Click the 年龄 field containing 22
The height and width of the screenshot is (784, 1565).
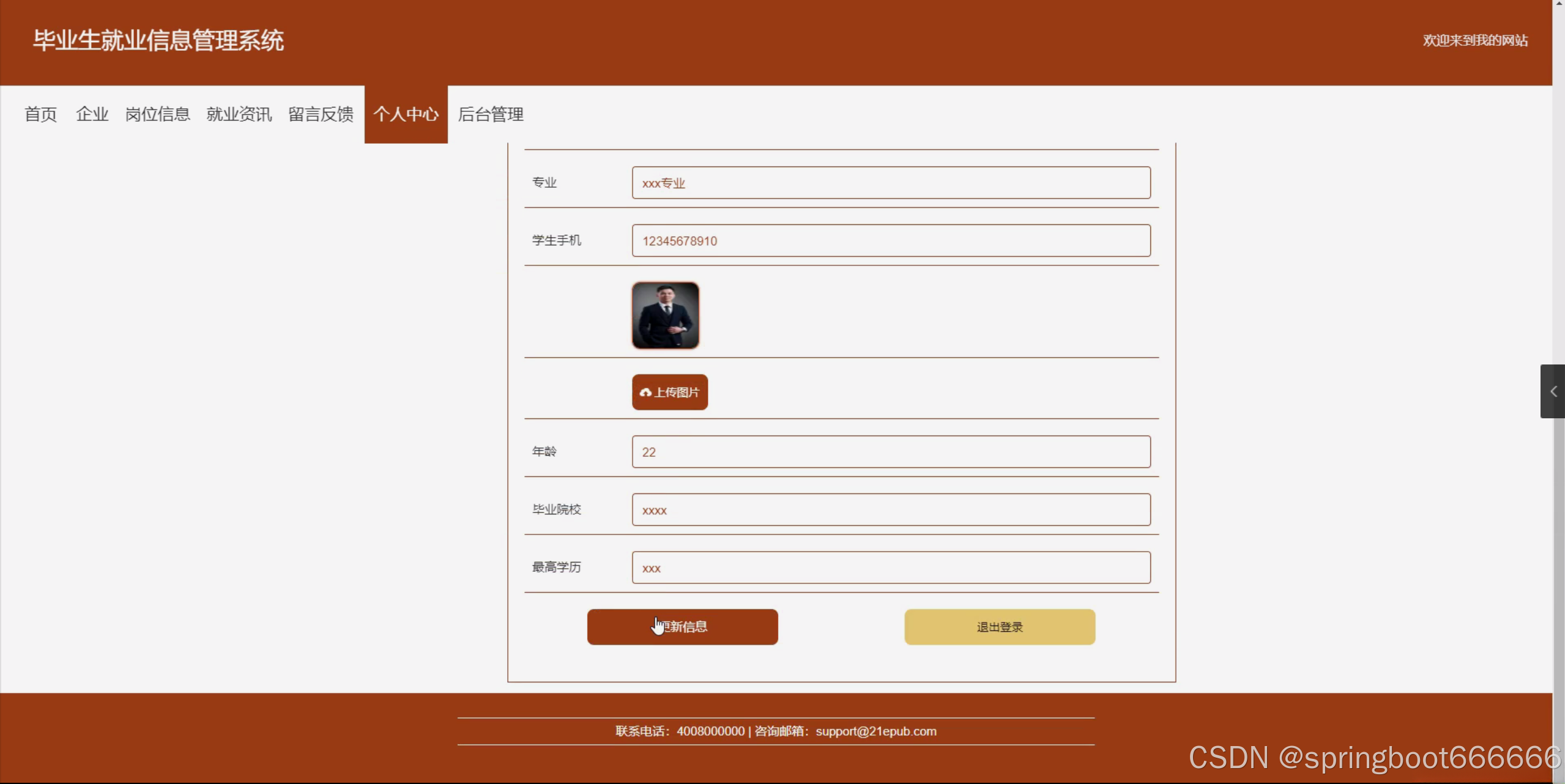(x=891, y=452)
